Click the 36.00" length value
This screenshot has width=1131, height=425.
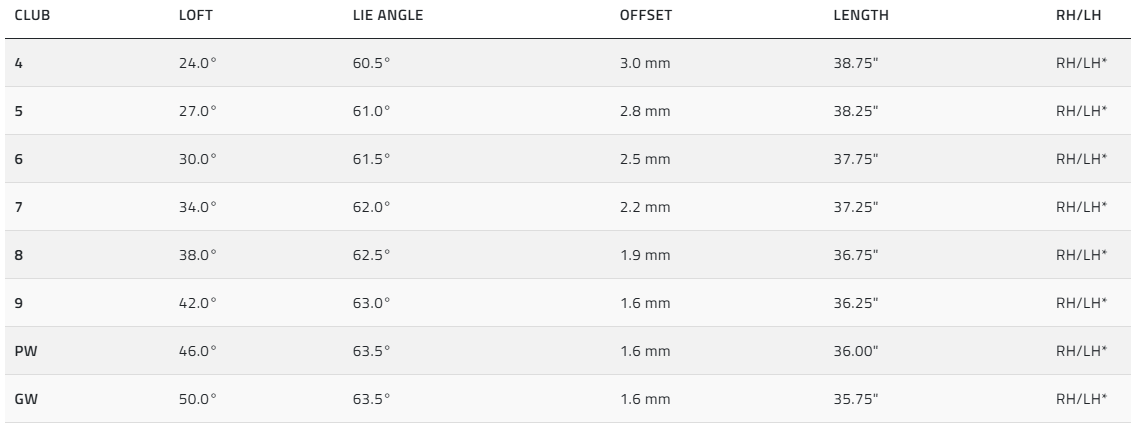(855, 351)
